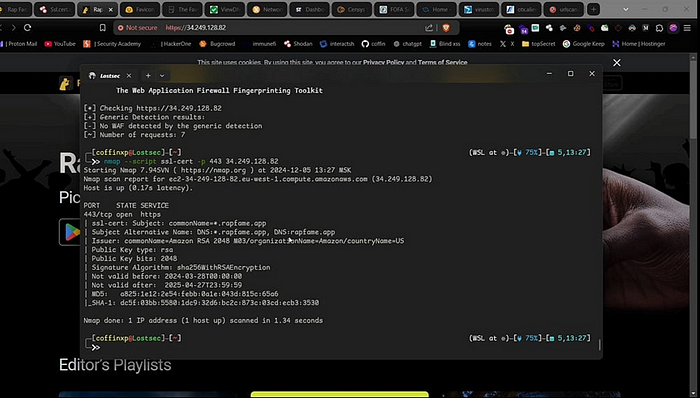The width and height of the screenshot is (700, 398).
Task: Open the immunefi bookmark
Action: point(259,44)
